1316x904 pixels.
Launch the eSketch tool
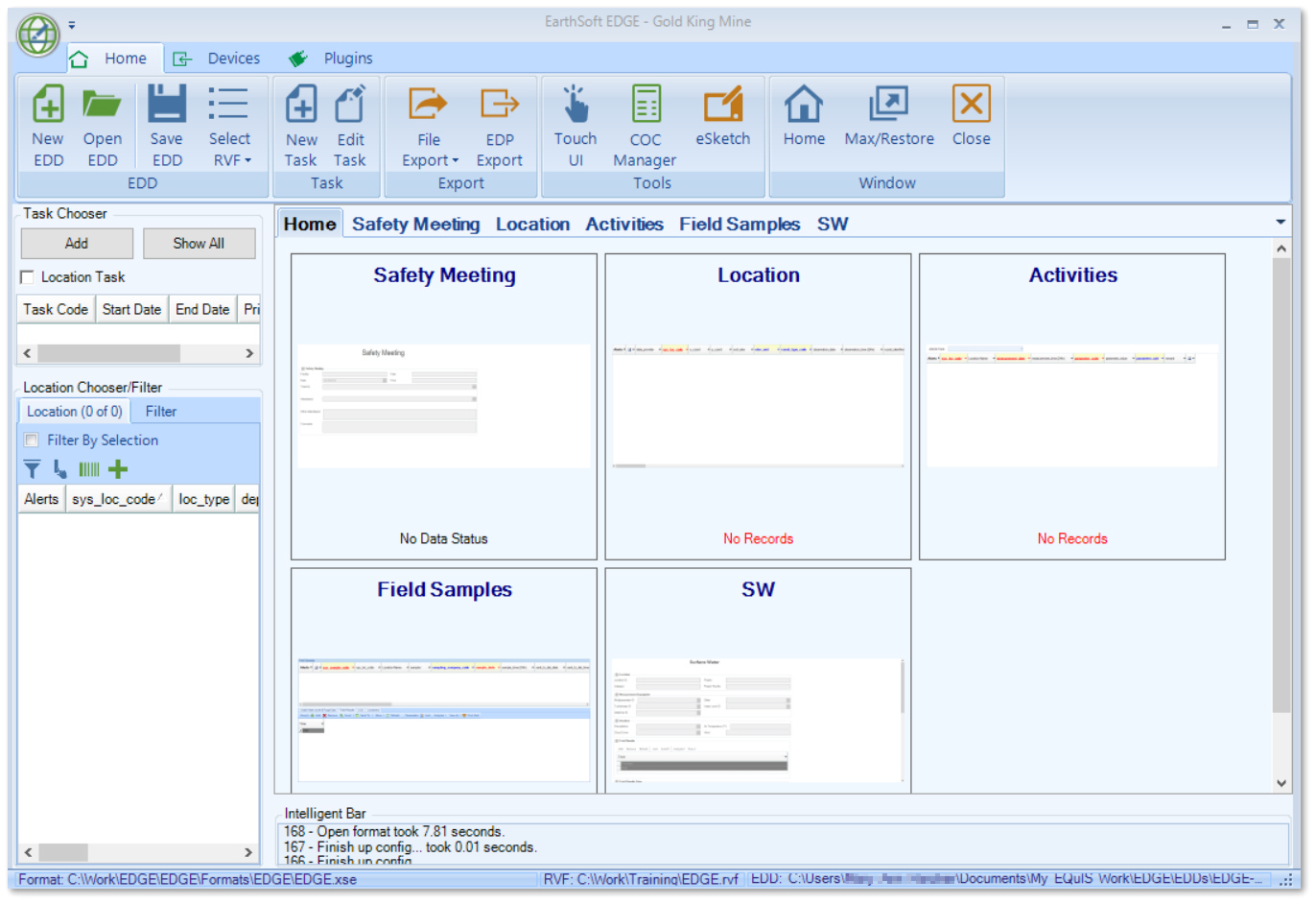(x=723, y=116)
